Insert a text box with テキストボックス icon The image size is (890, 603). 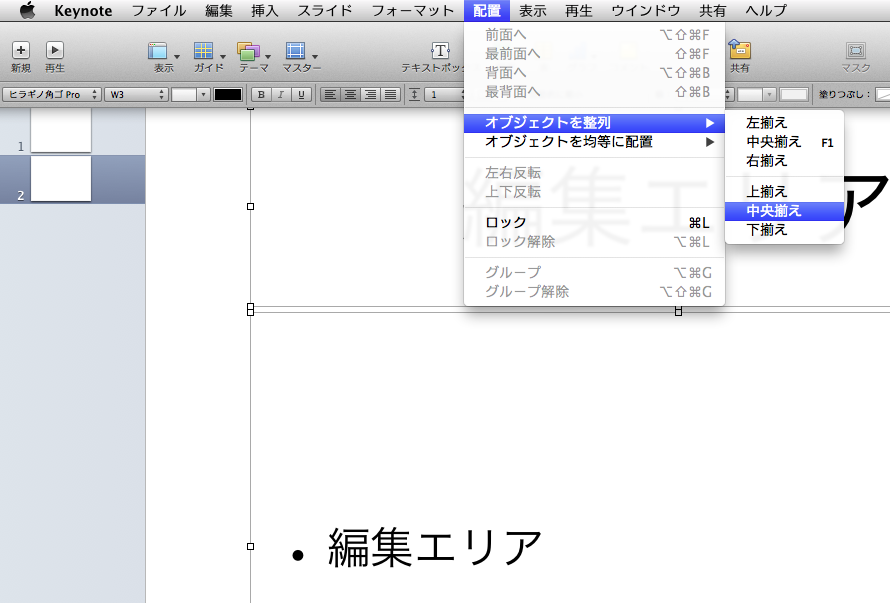tap(440, 51)
